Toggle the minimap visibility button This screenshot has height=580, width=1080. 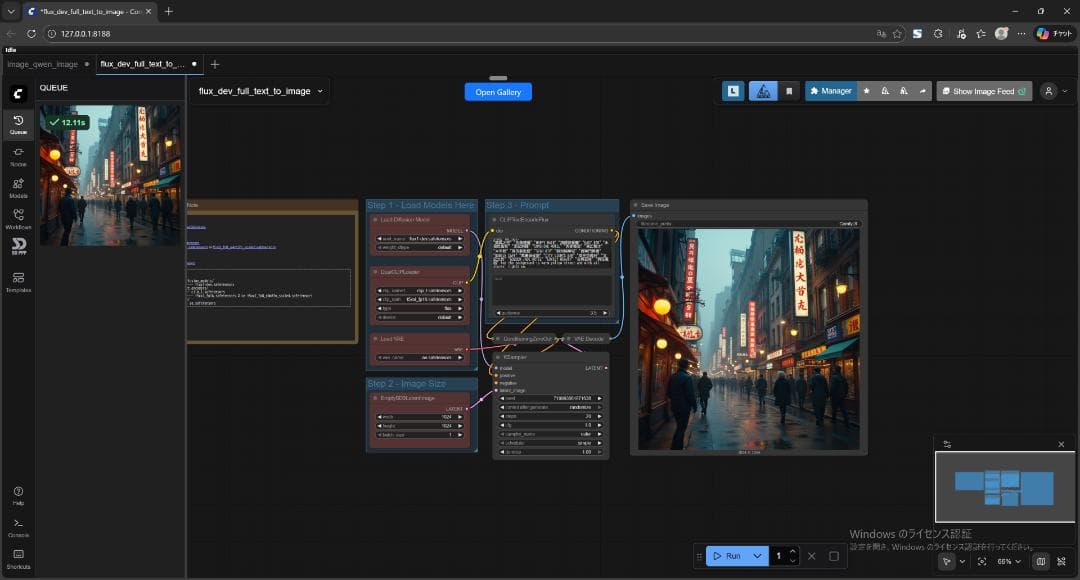pos(1041,562)
